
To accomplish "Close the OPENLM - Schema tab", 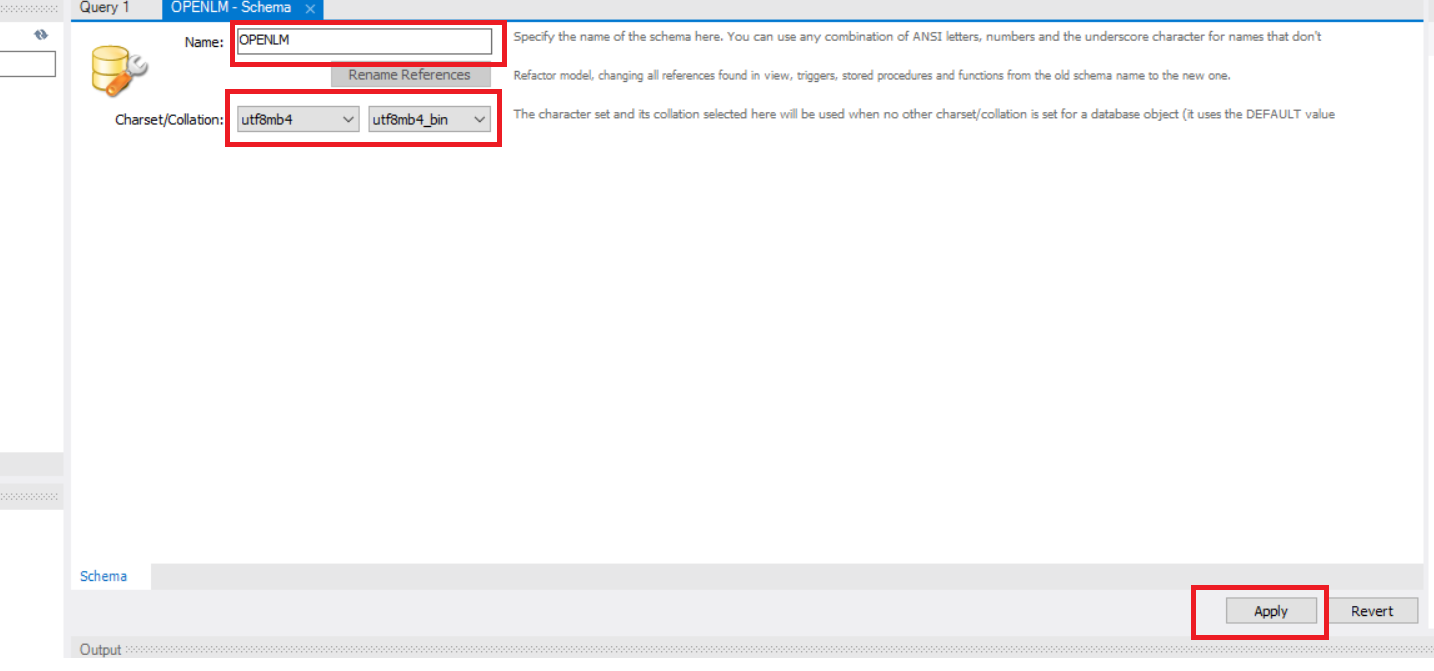I will pyautogui.click(x=310, y=9).
